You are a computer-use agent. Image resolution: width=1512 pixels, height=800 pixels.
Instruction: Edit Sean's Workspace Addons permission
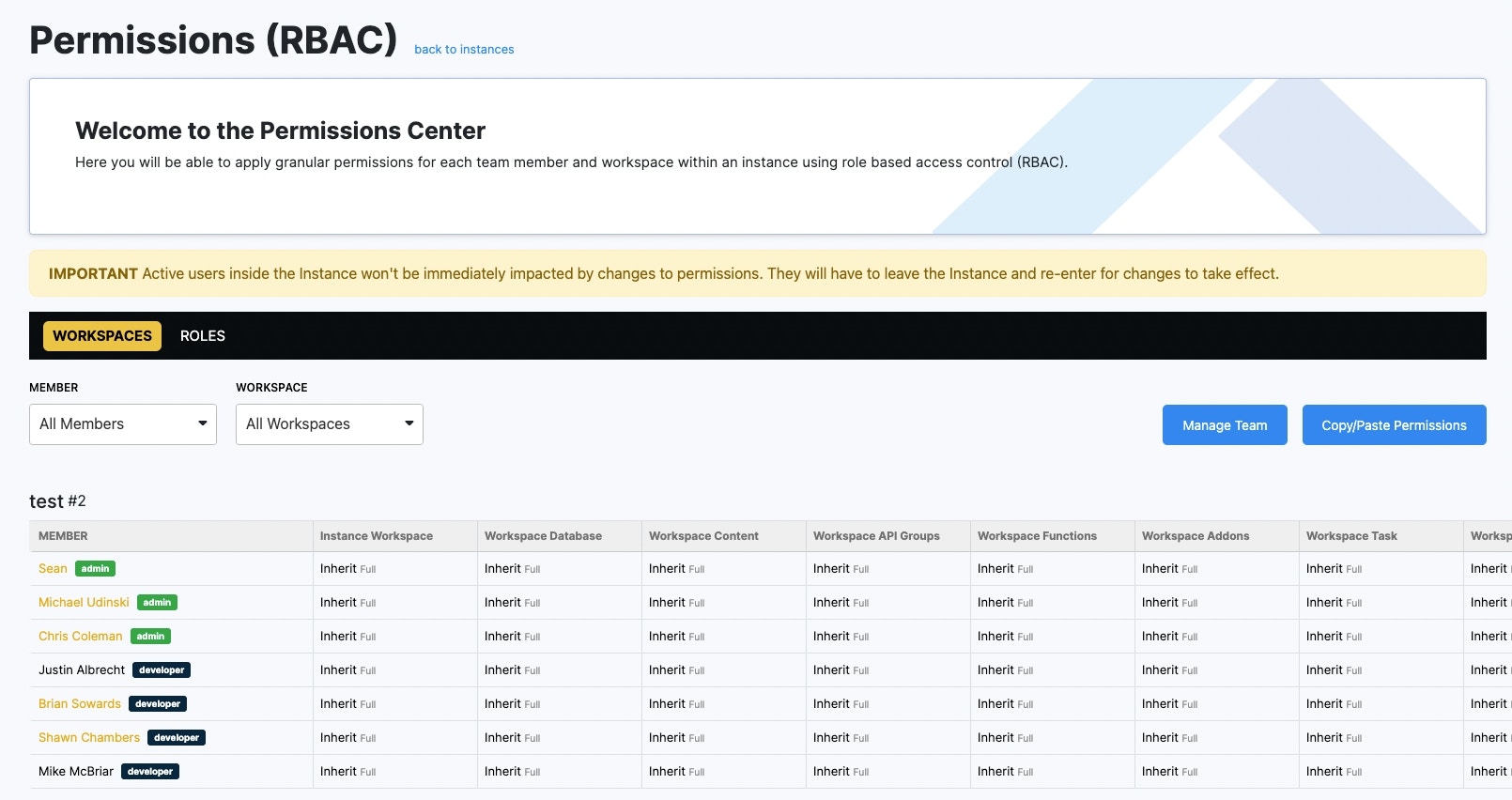(1169, 569)
